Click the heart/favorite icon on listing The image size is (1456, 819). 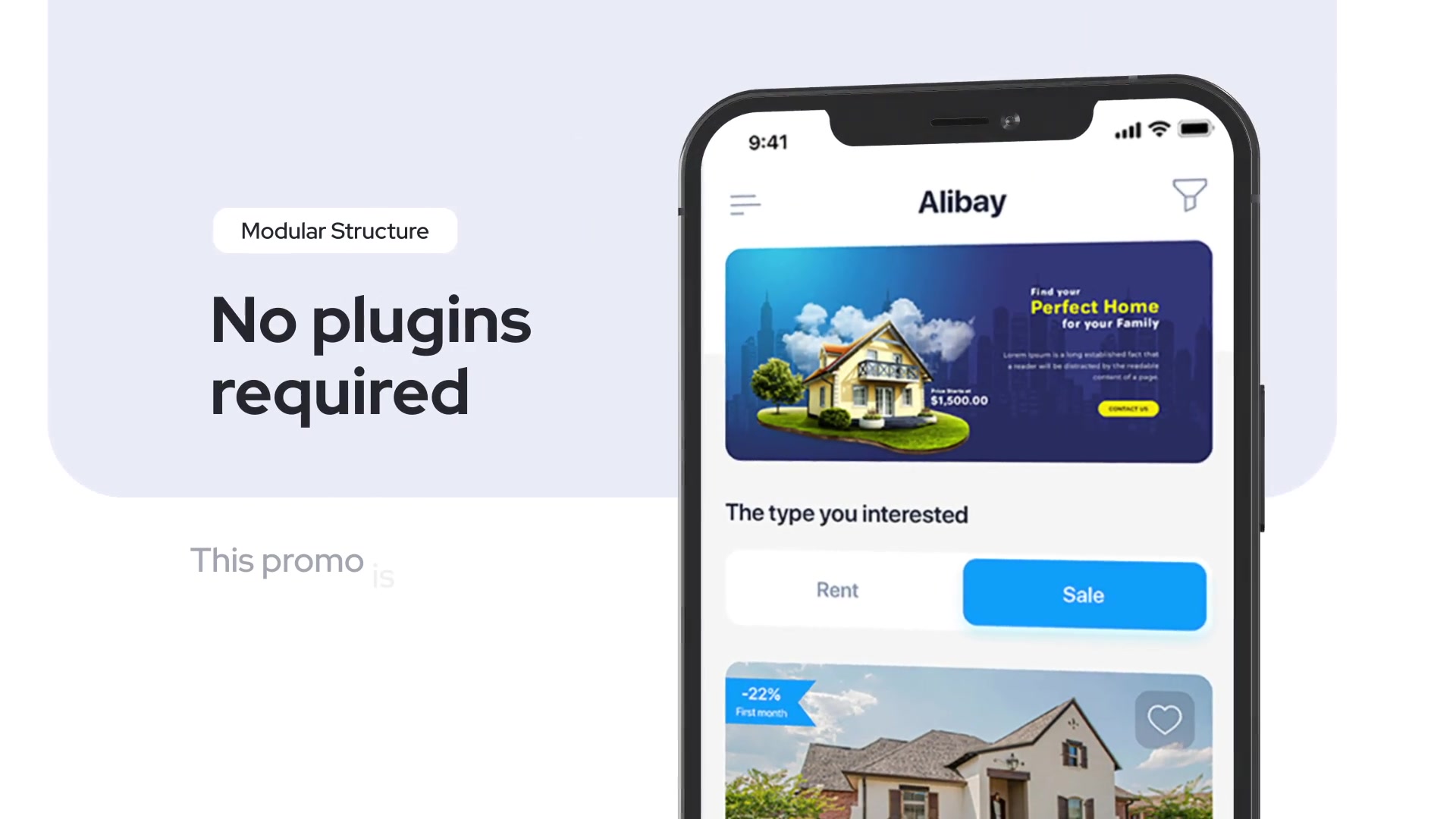click(x=1162, y=718)
